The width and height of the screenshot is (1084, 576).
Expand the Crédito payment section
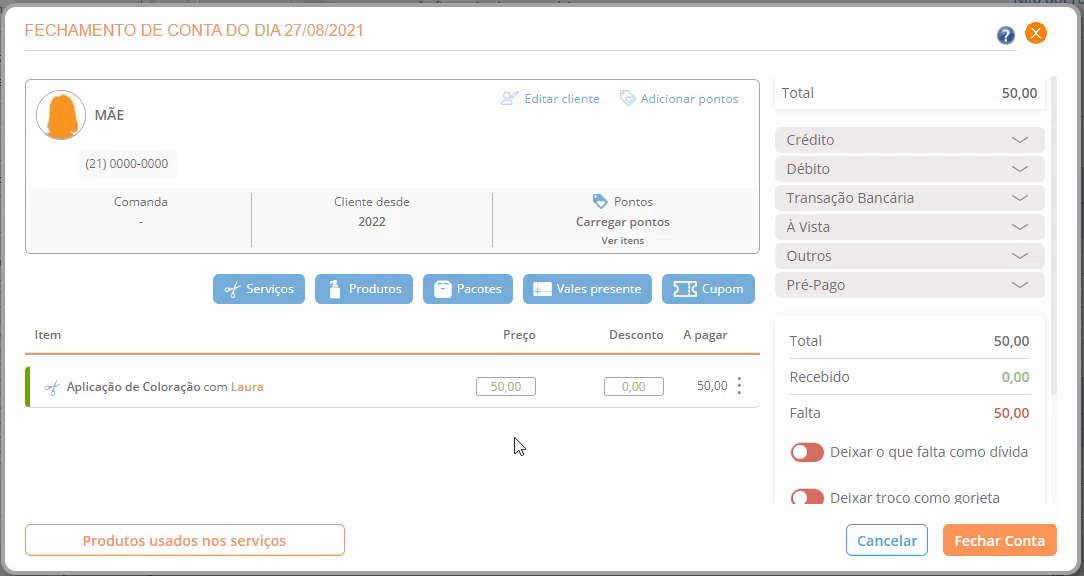pos(909,140)
